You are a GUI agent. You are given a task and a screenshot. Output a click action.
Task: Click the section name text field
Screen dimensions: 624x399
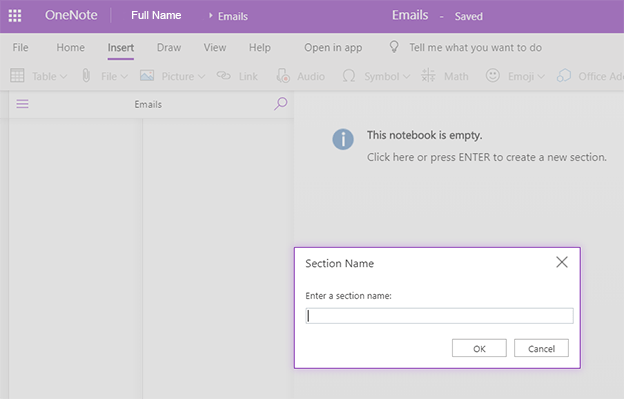[439, 316]
